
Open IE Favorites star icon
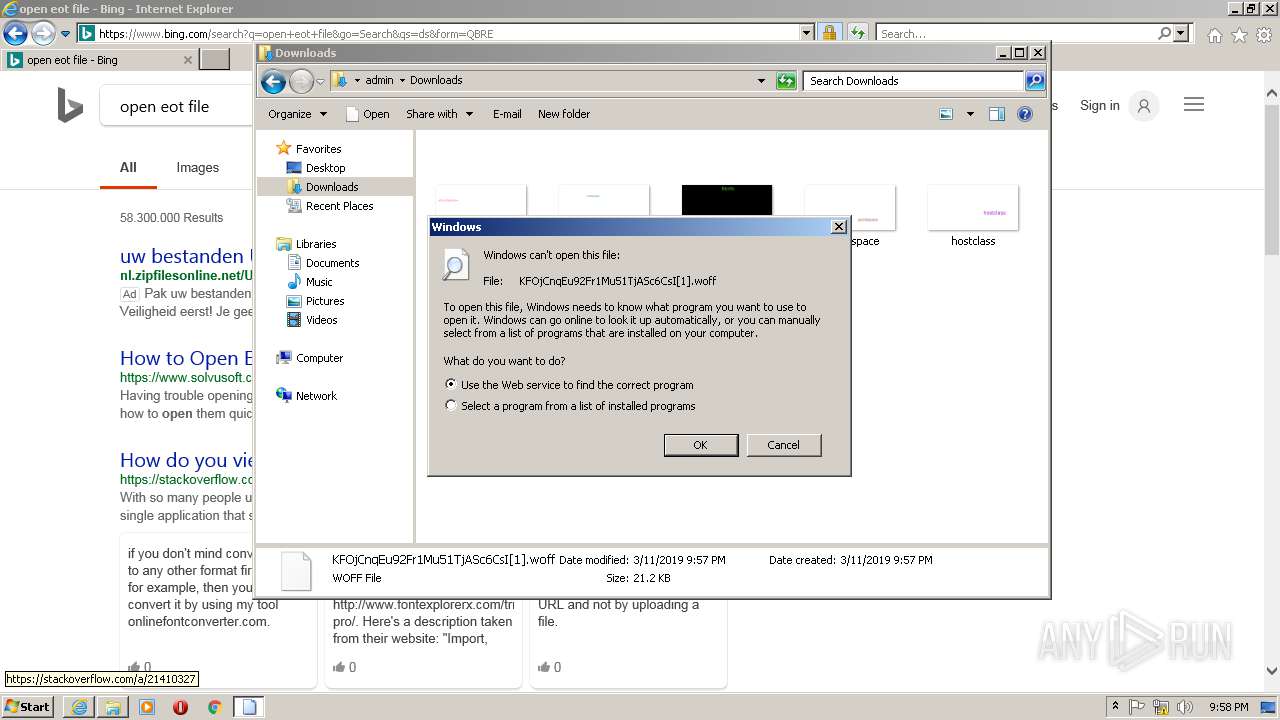coord(1239,35)
